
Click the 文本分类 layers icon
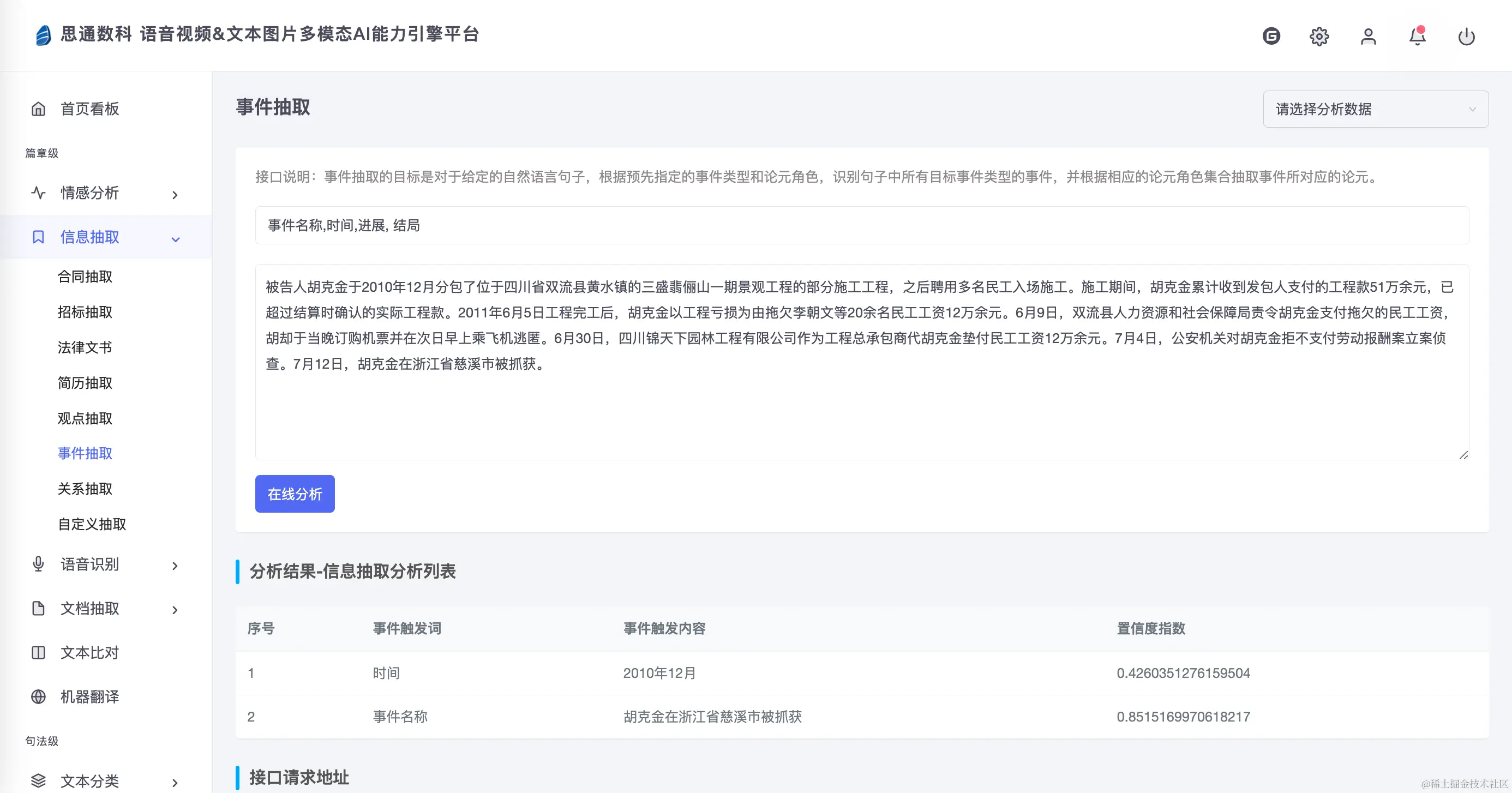pyautogui.click(x=38, y=781)
